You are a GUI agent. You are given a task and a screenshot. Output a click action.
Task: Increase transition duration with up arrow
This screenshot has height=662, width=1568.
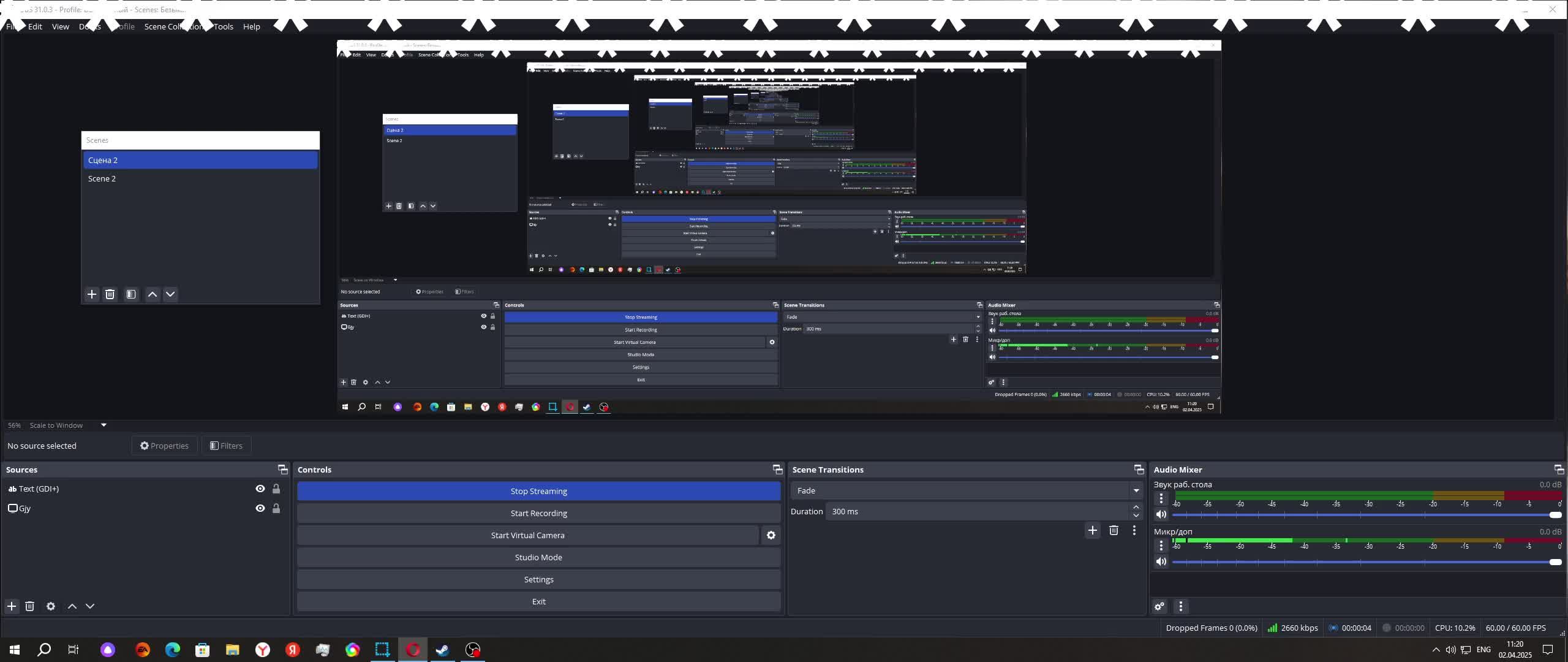[x=1136, y=507]
